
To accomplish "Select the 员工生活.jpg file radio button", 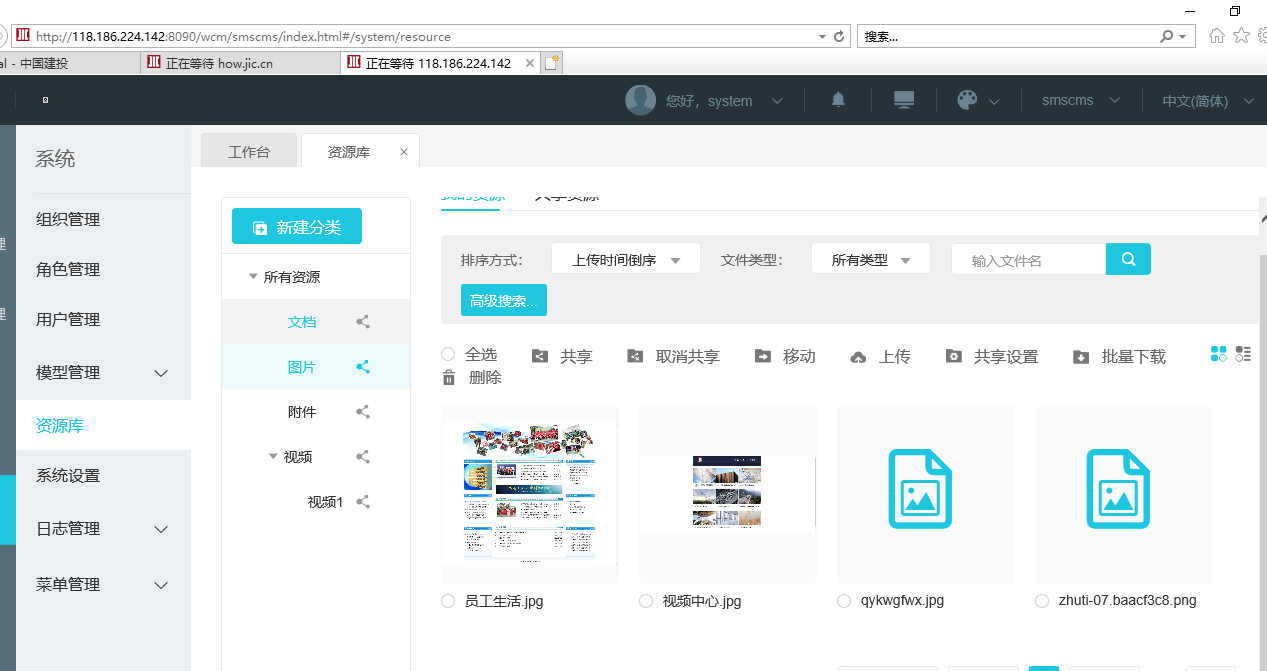I will pyautogui.click(x=448, y=601).
